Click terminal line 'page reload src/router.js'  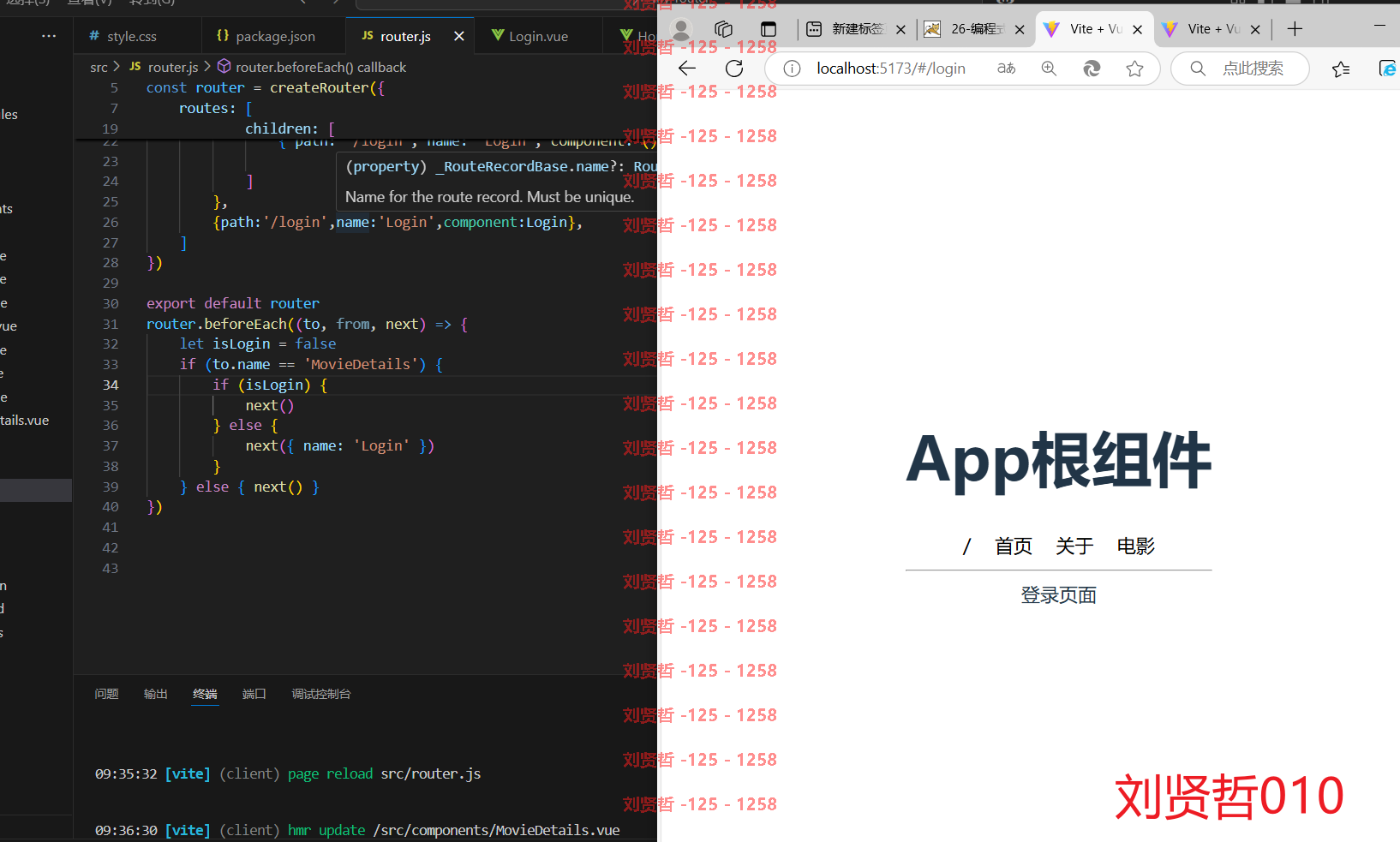[x=288, y=773]
